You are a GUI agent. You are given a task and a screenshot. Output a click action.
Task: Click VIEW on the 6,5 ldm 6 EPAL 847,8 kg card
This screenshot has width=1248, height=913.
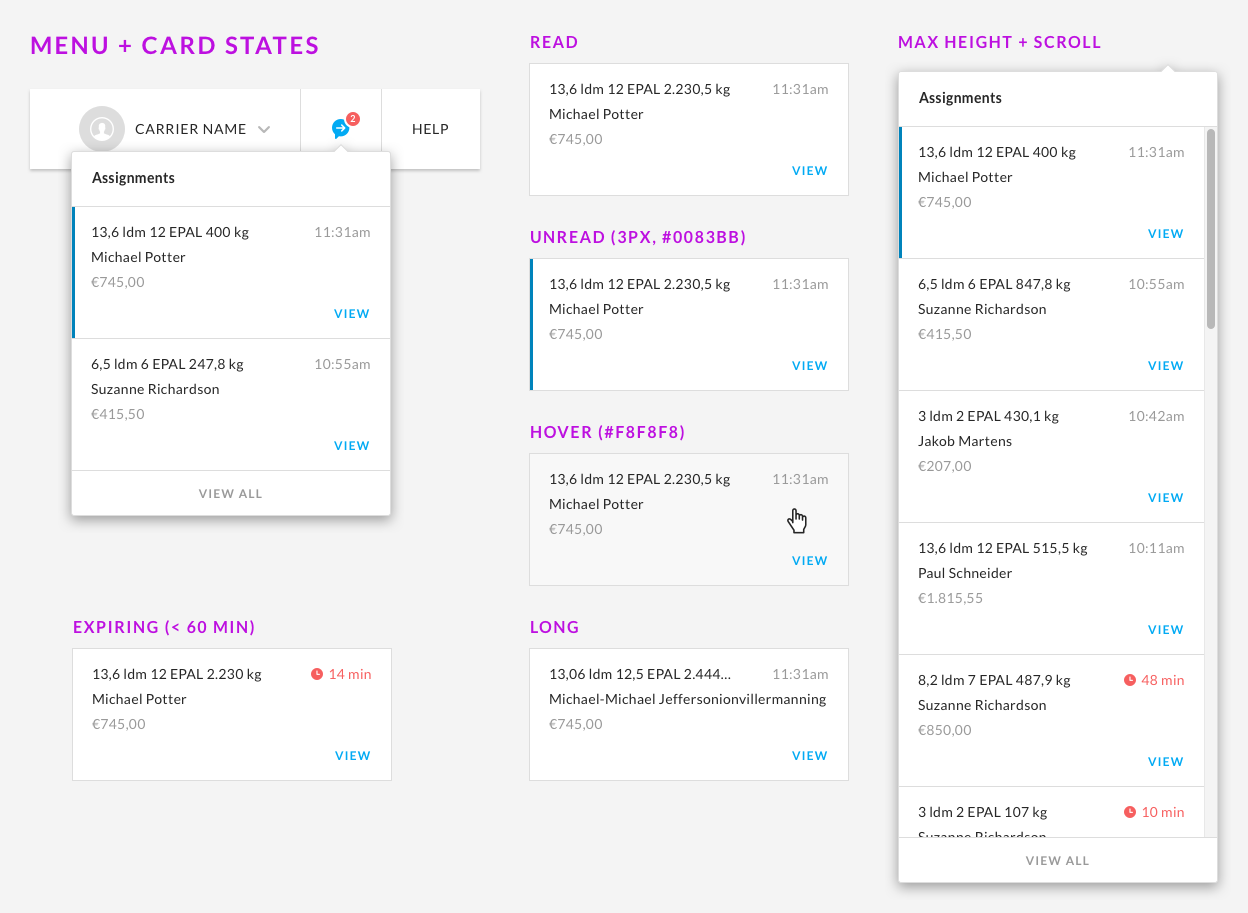click(x=1166, y=366)
